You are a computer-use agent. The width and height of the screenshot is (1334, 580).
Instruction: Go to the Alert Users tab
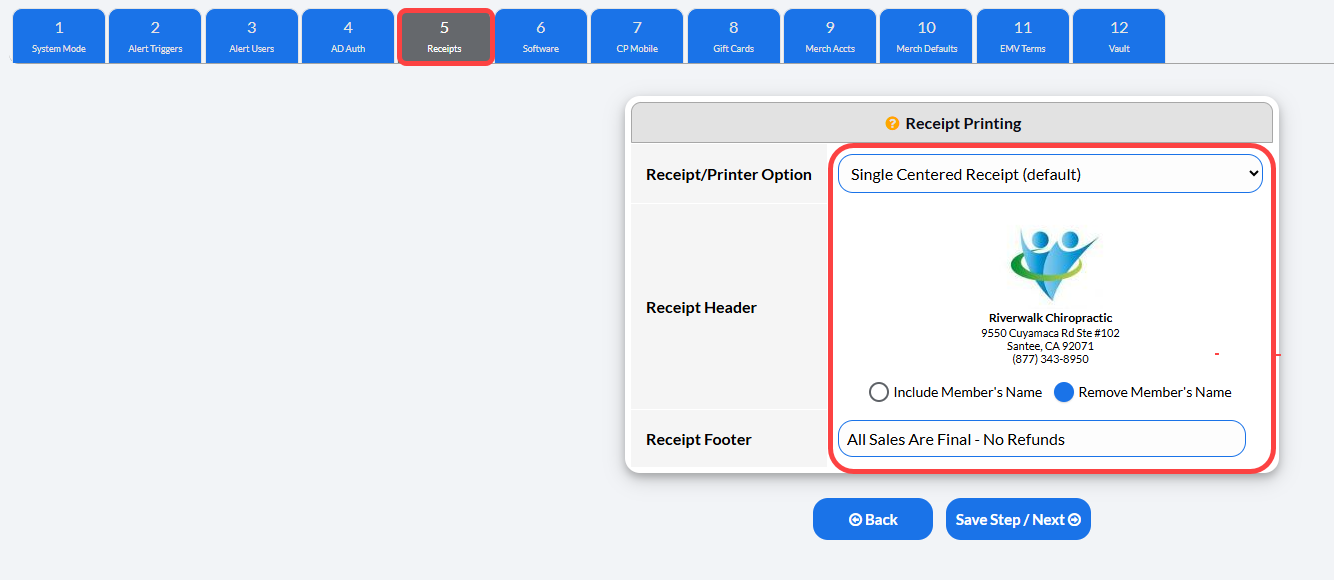[251, 36]
